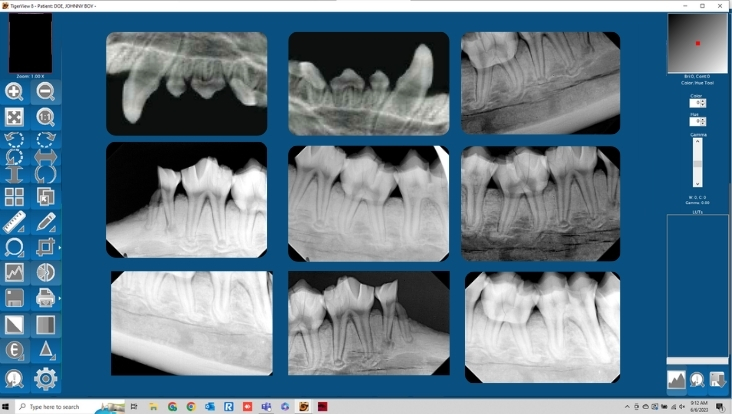Open the bottom-right molar radiograph

point(542,327)
